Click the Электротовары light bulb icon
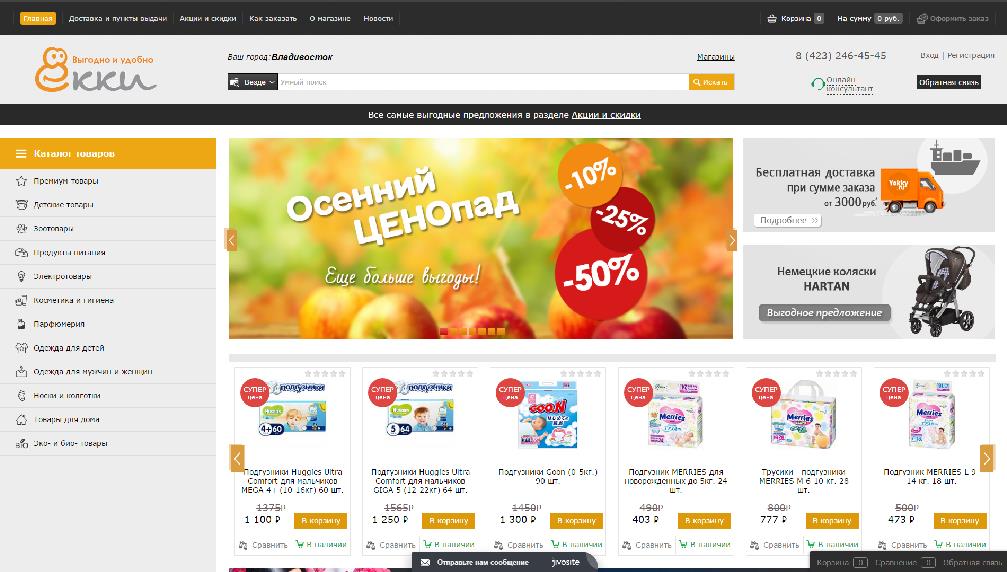The height and width of the screenshot is (572, 1007). pyautogui.click(x=21, y=276)
